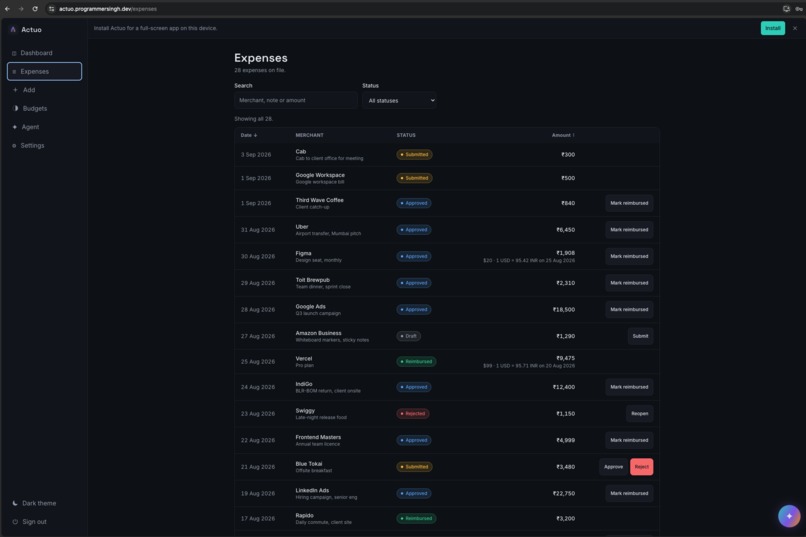Dismiss the install banner with X

point(795,28)
